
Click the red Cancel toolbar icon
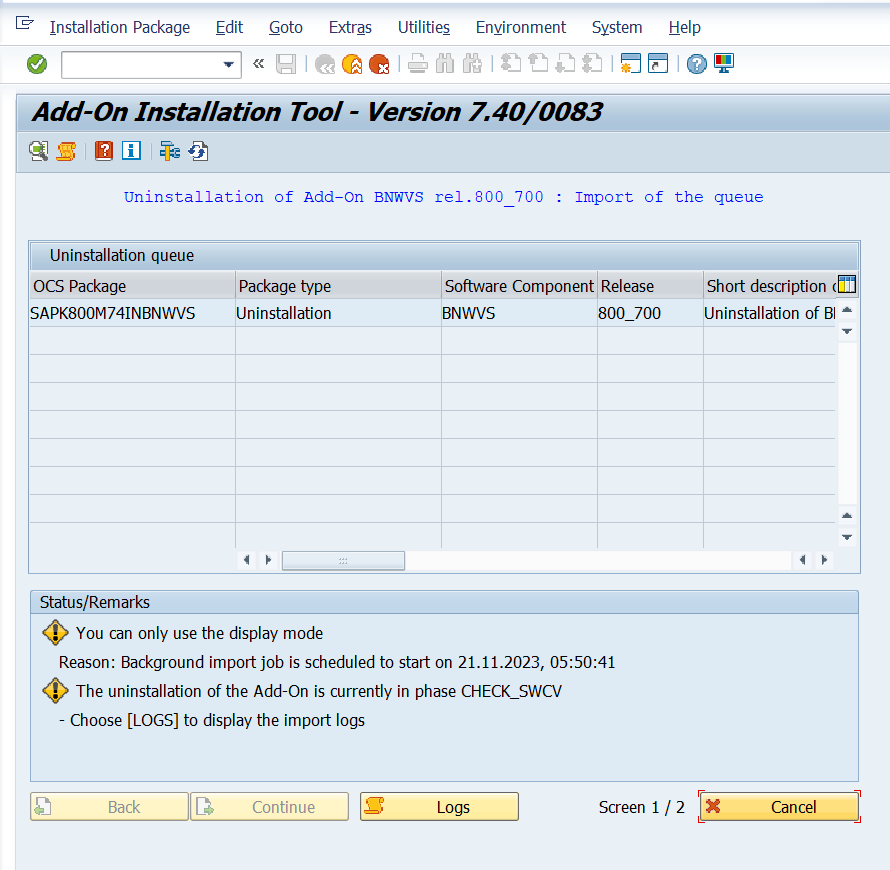[x=379, y=65]
